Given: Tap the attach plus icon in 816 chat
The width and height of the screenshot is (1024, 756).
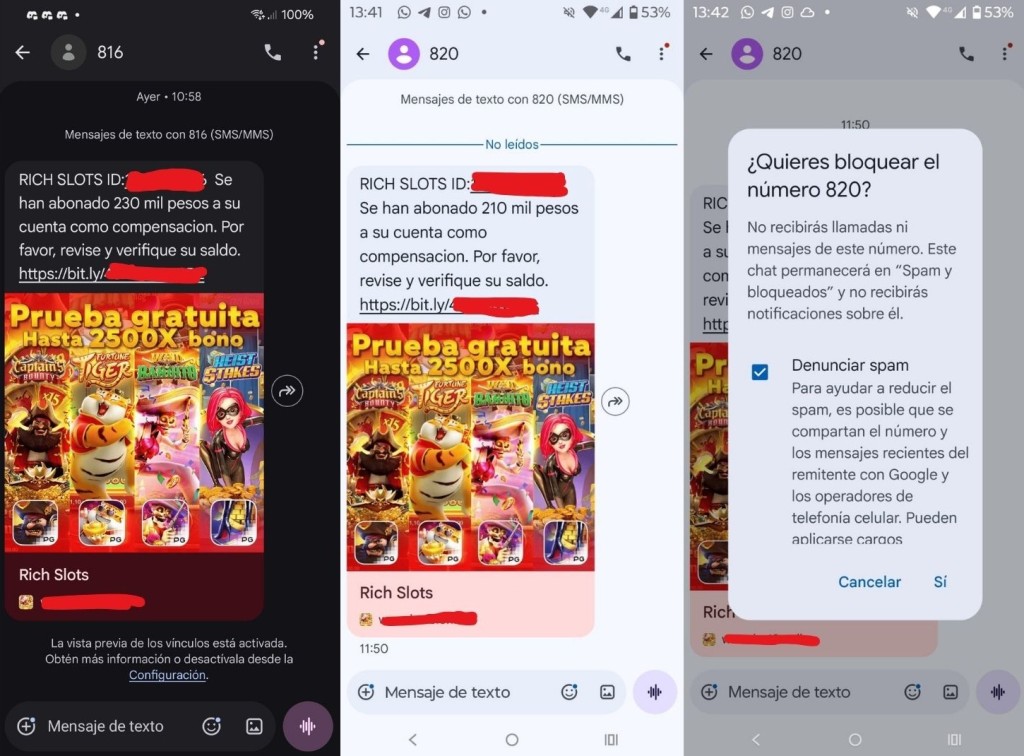Looking at the screenshot, I should coord(26,726).
